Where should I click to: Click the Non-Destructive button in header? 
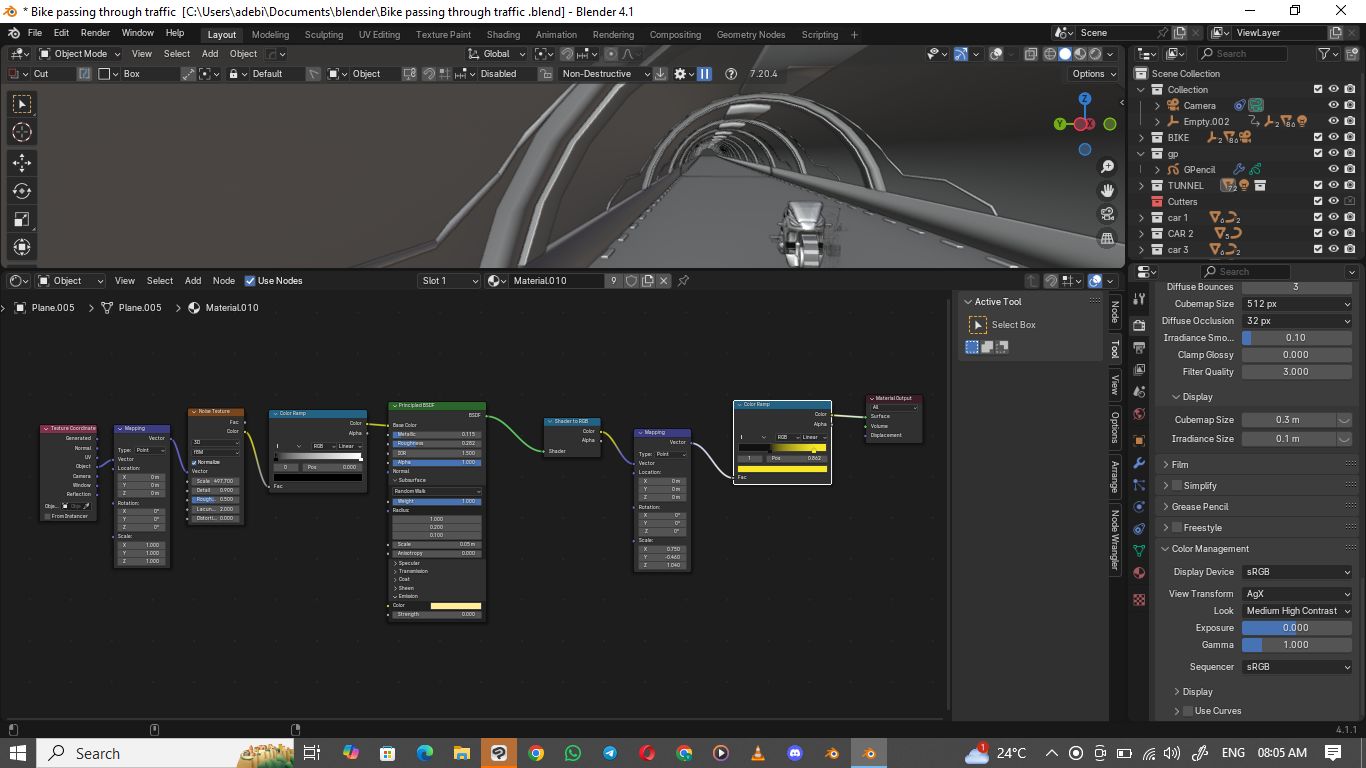click(x=604, y=74)
